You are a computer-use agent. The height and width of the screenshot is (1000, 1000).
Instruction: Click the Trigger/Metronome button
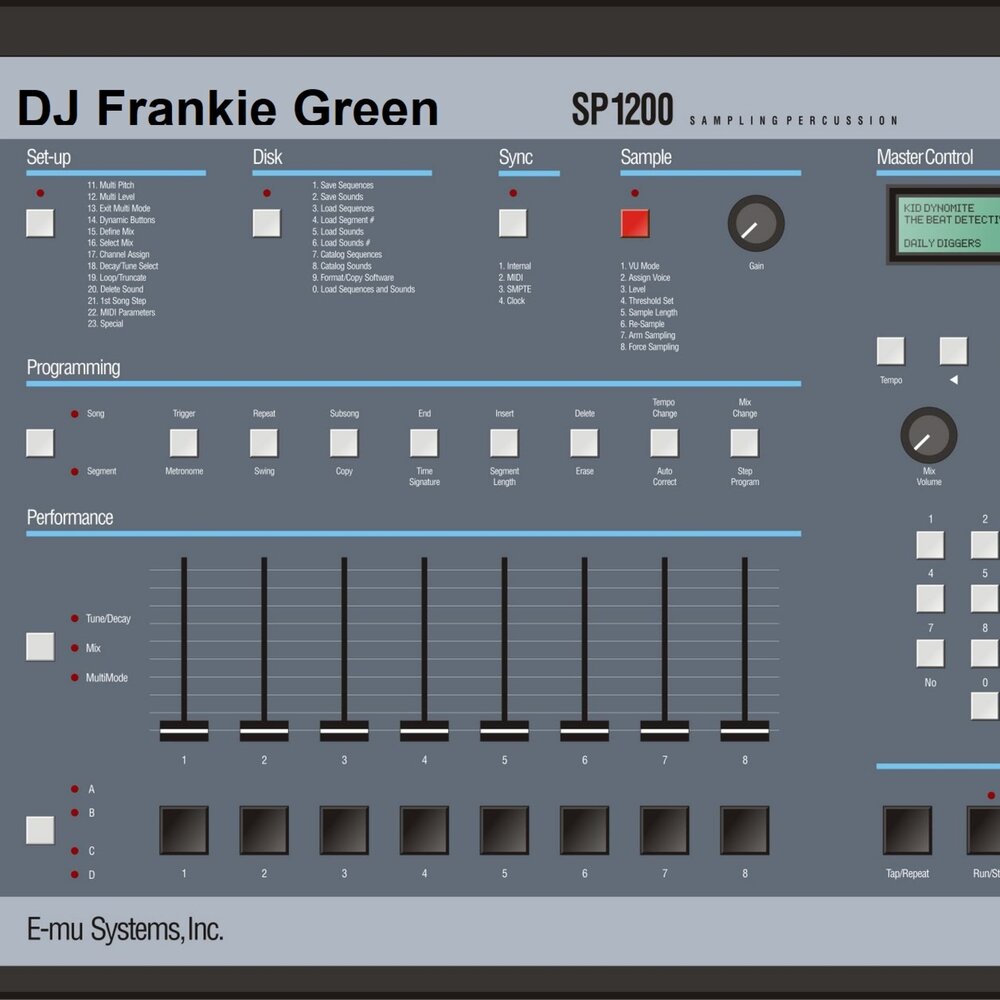(x=184, y=443)
